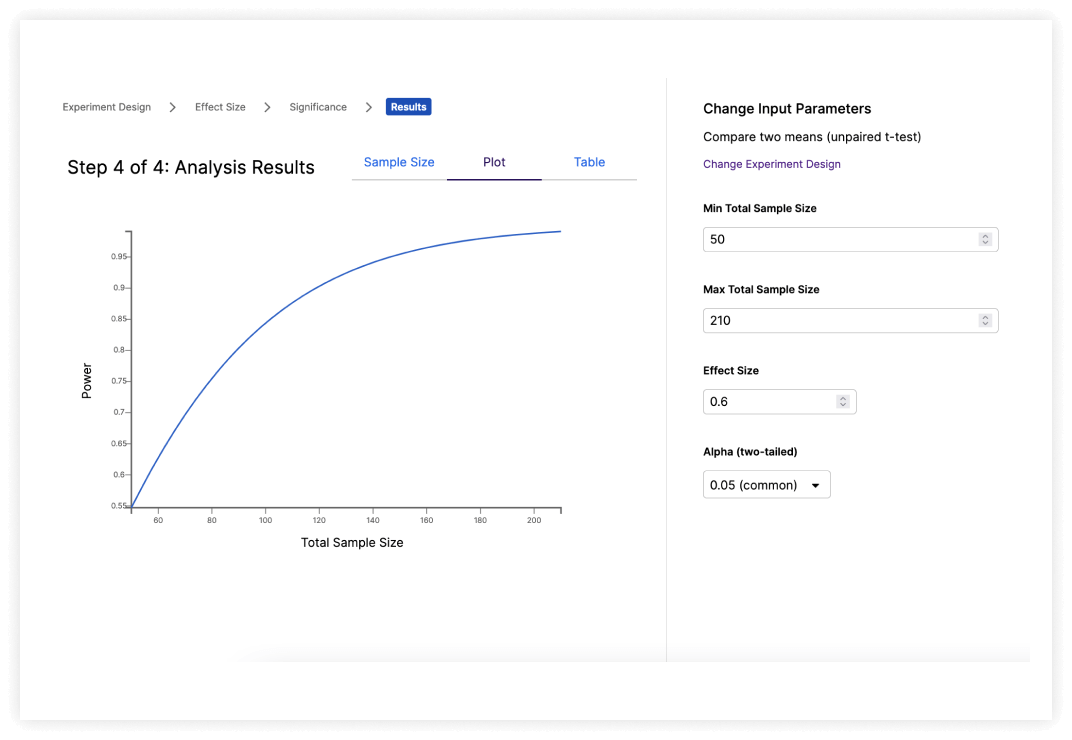1072x740 pixels.
Task: Click the chevron after Experiment Design
Action: point(173,107)
